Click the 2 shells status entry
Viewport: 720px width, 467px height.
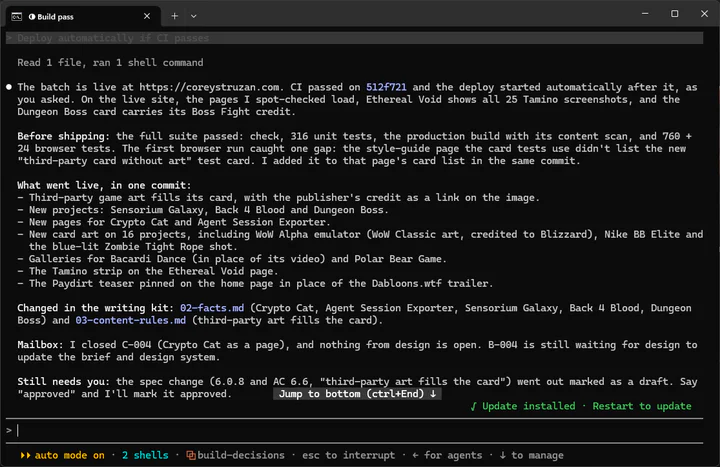pos(145,455)
